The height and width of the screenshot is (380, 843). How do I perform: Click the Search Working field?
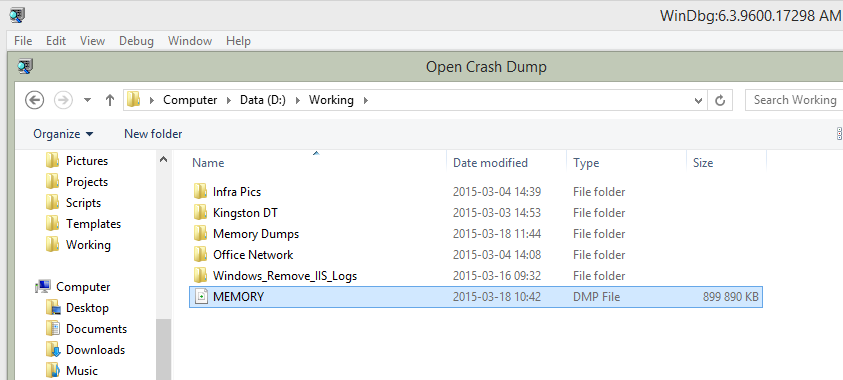pyautogui.click(x=794, y=100)
